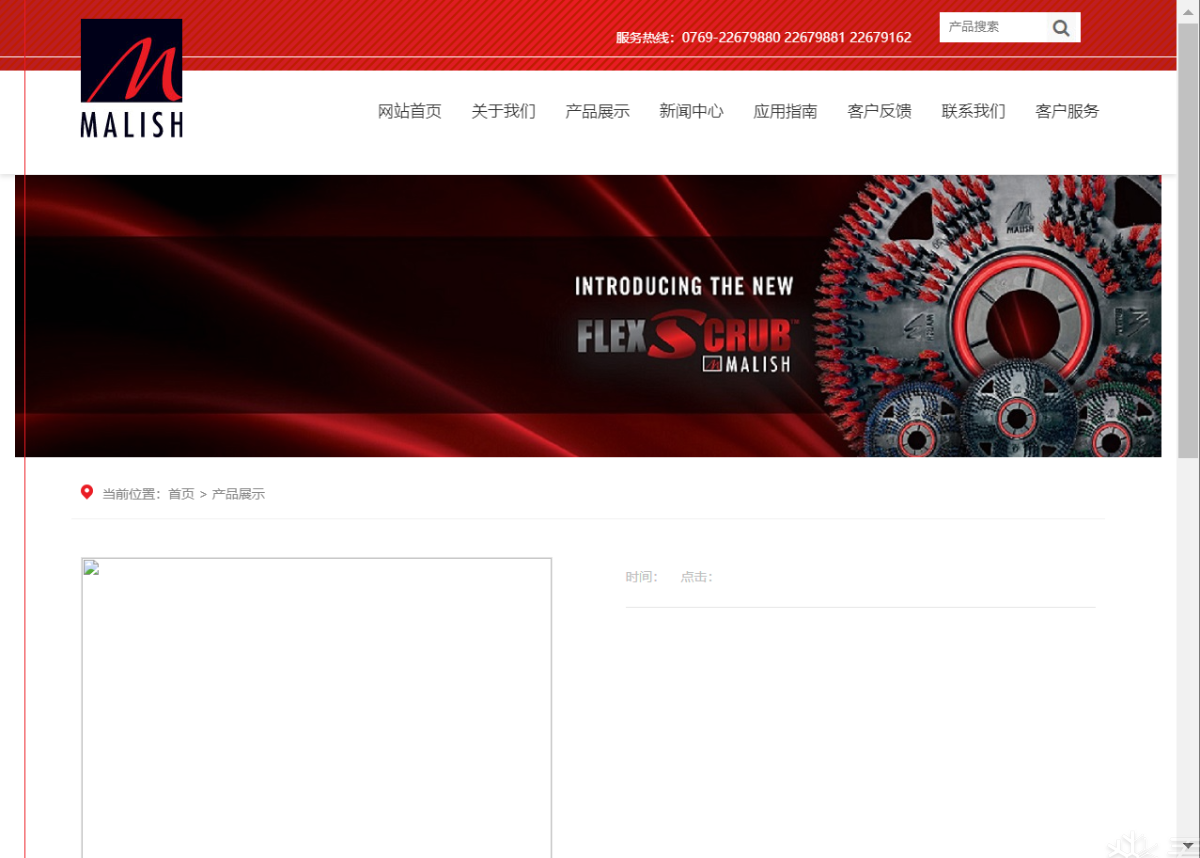Open the 产品展示 navigation menu
This screenshot has width=1200, height=858.
[598, 111]
